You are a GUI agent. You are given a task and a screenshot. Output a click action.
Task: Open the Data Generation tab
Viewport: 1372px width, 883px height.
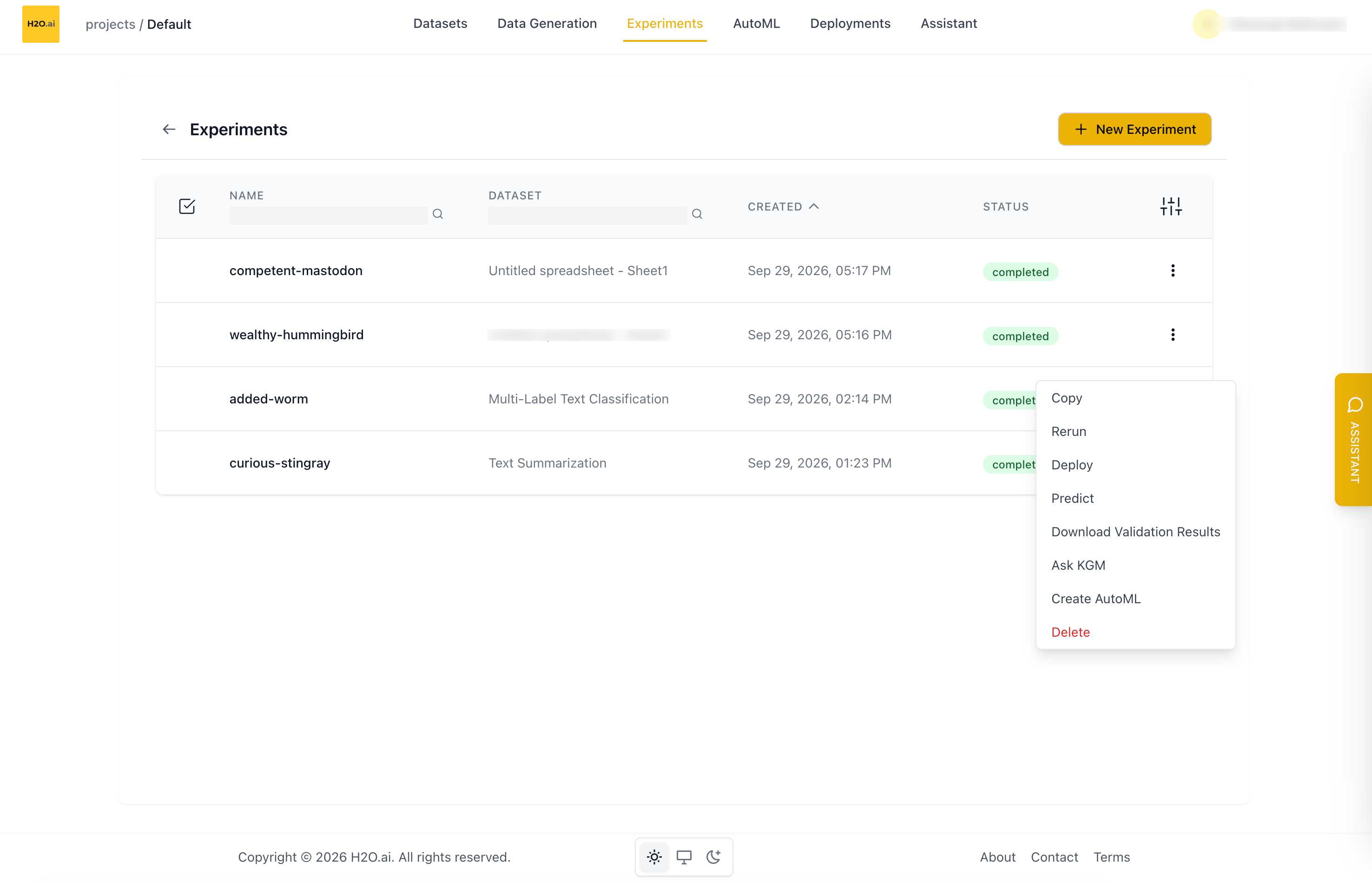click(x=547, y=24)
